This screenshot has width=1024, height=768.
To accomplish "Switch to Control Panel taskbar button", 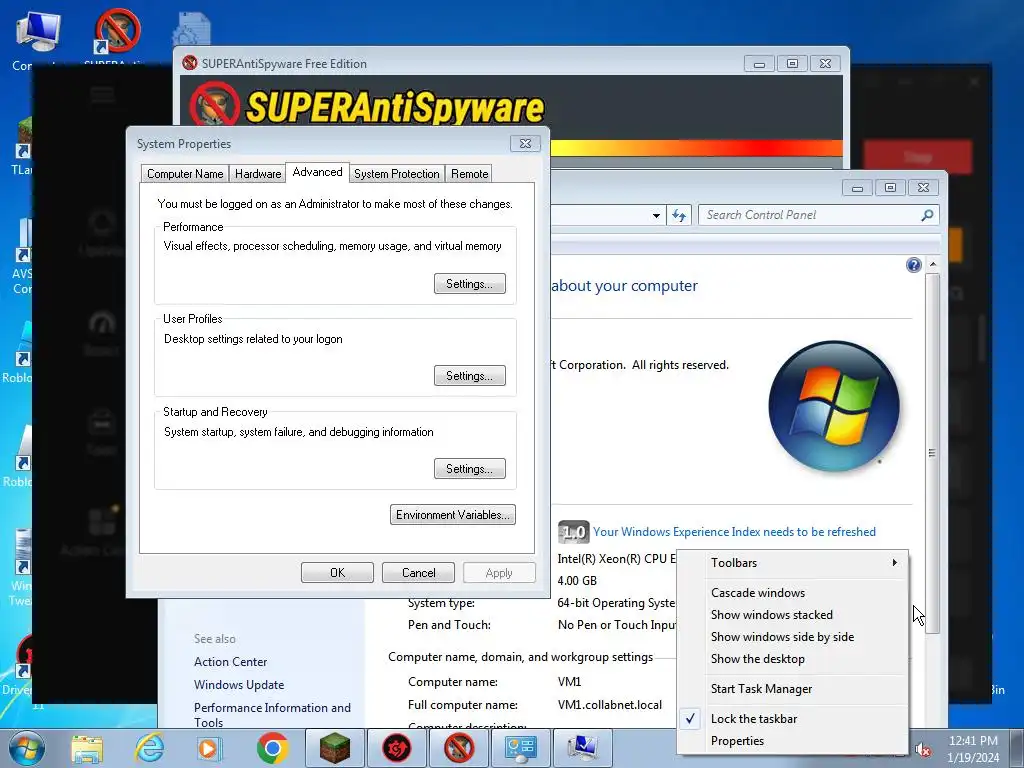I will pyautogui.click(x=520, y=748).
